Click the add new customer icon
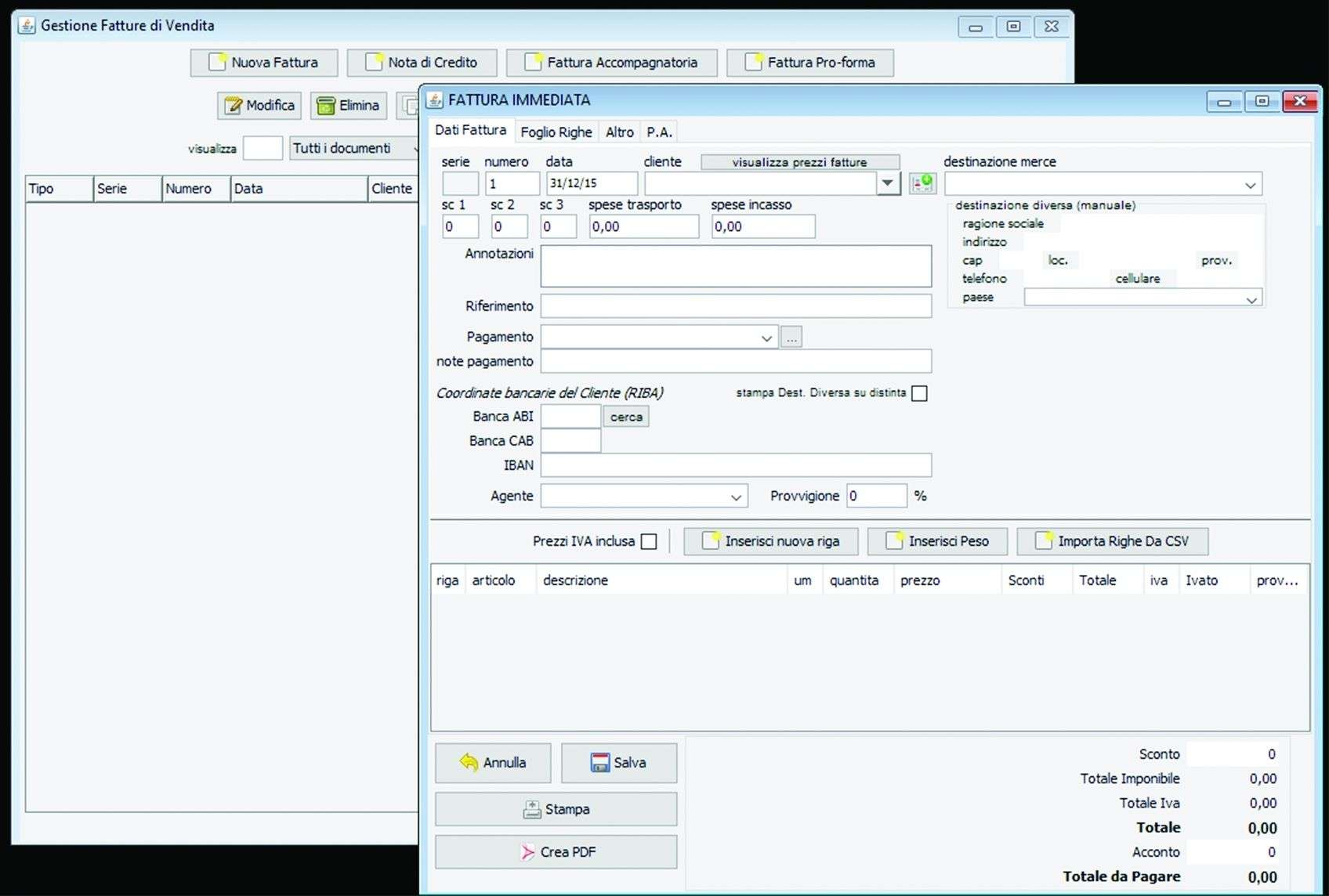 (x=922, y=183)
